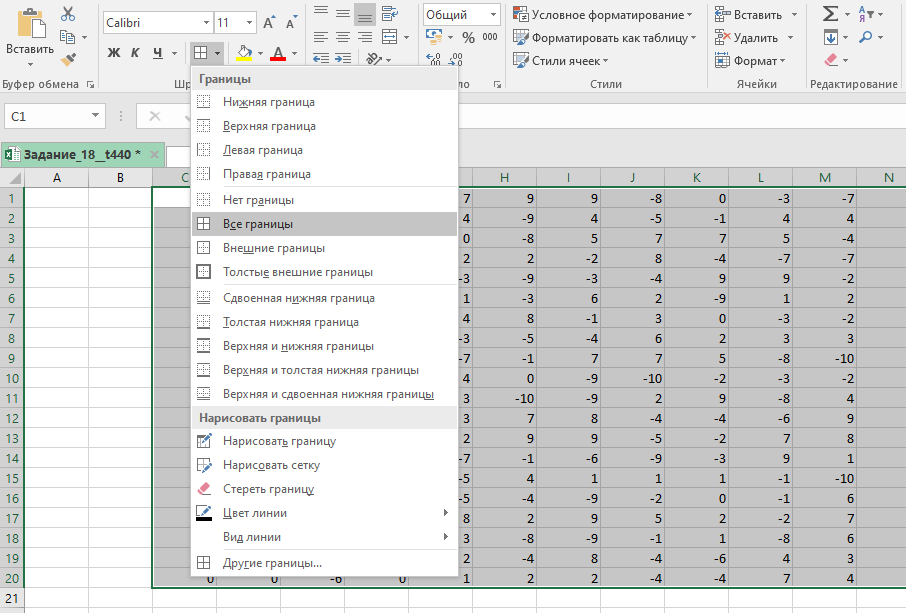
Task: Toggle bold formatting (Ж)
Action: click(114, 52)
